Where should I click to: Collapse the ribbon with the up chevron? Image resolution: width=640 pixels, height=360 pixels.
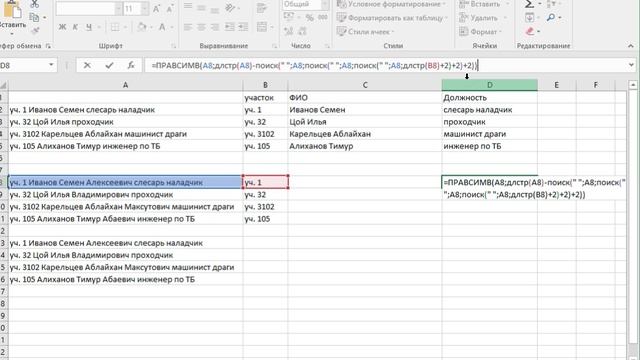click(631, 46)
